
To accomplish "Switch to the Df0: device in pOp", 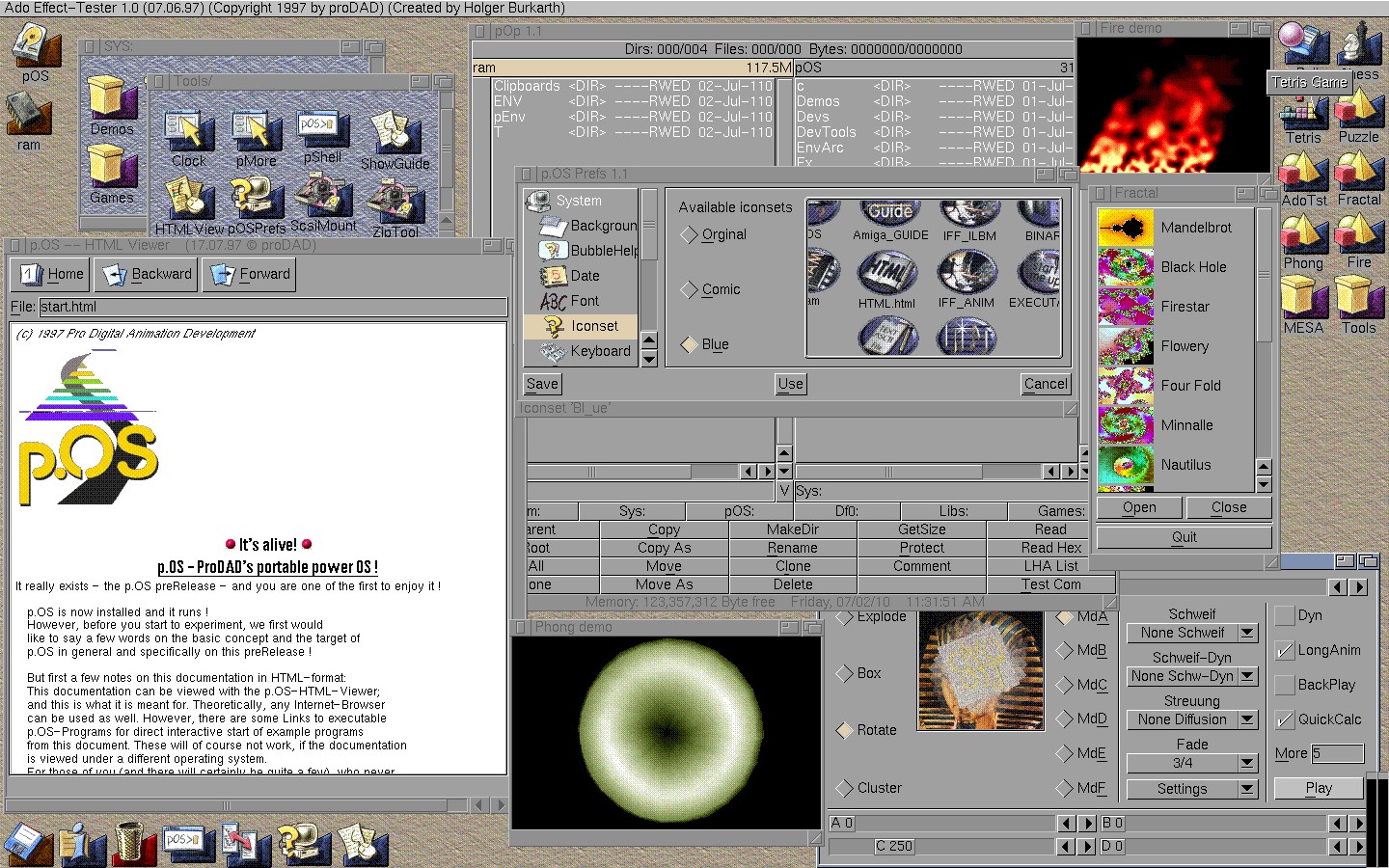I will 847,511.
